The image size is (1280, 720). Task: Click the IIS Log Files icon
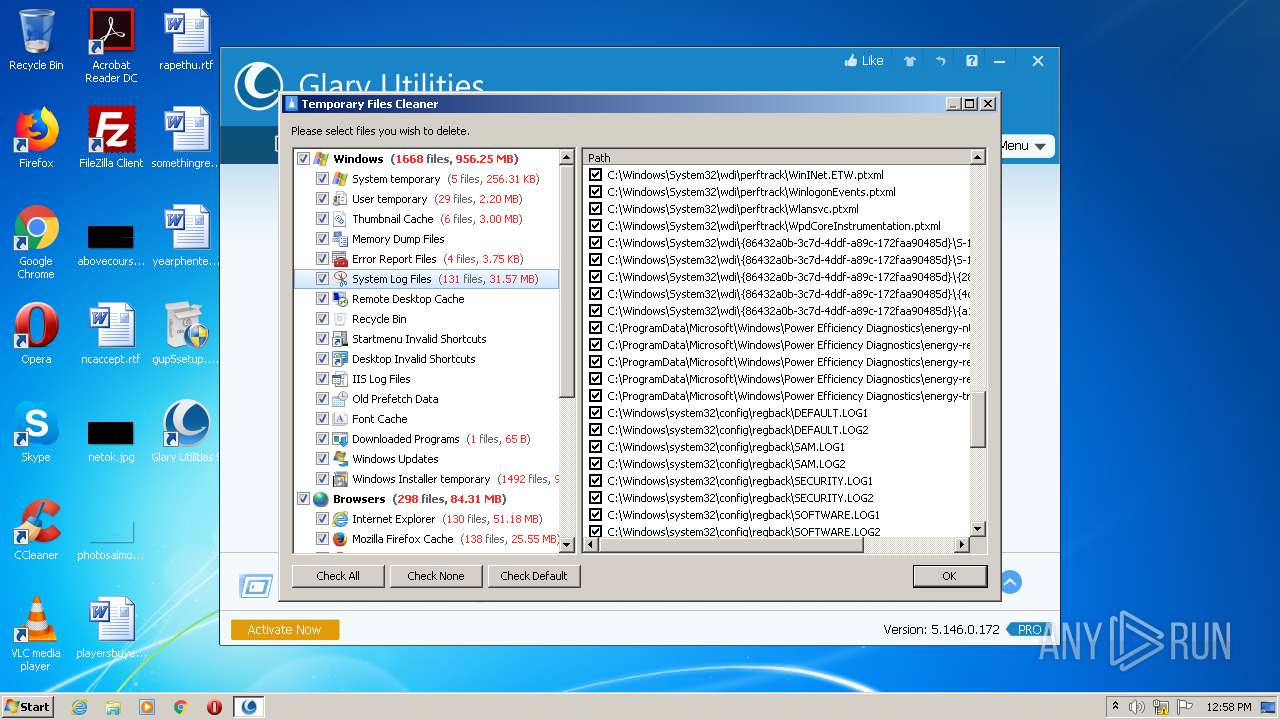[x=340, y=379]
